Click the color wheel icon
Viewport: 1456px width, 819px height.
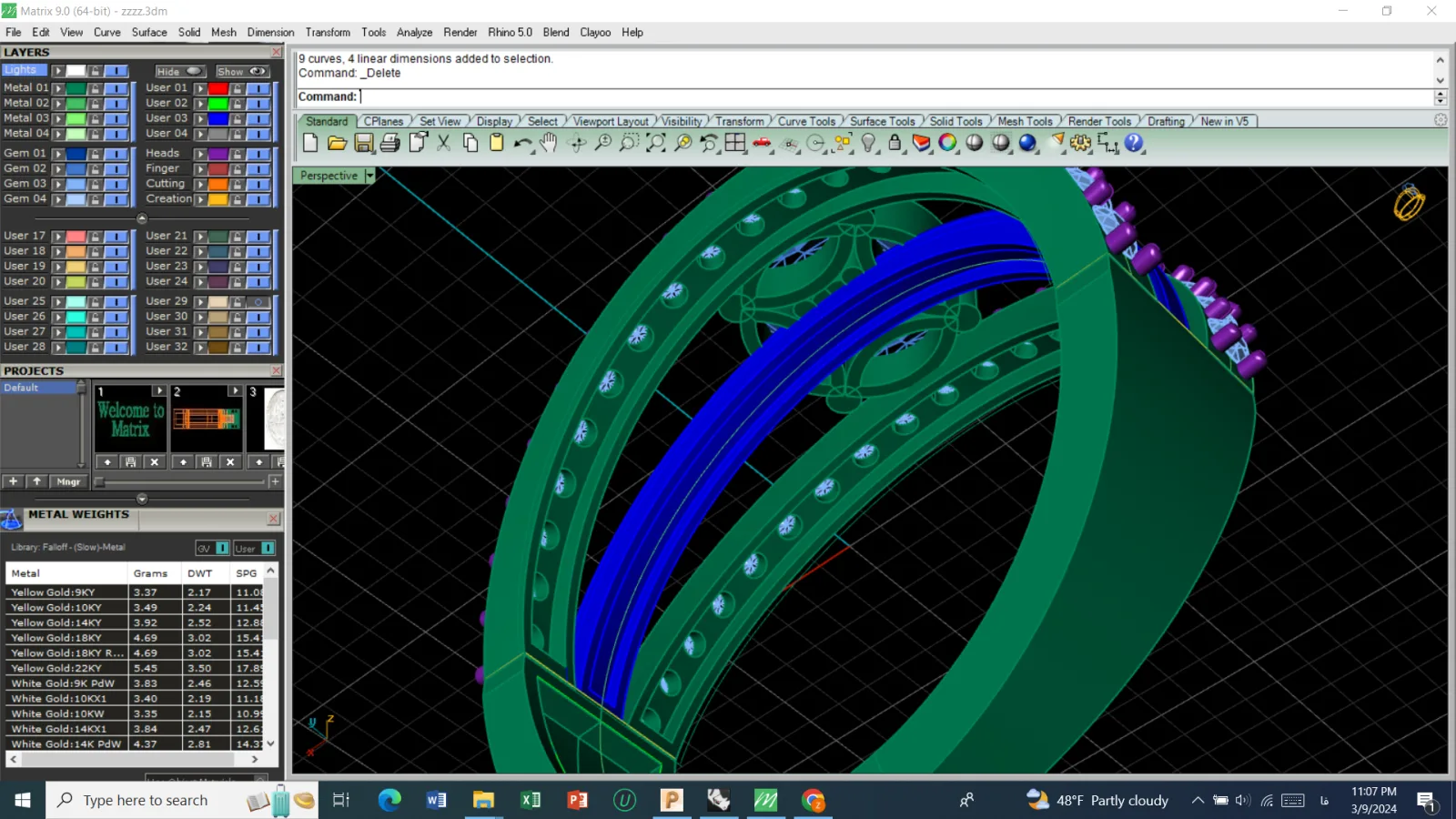coord(947,143)
